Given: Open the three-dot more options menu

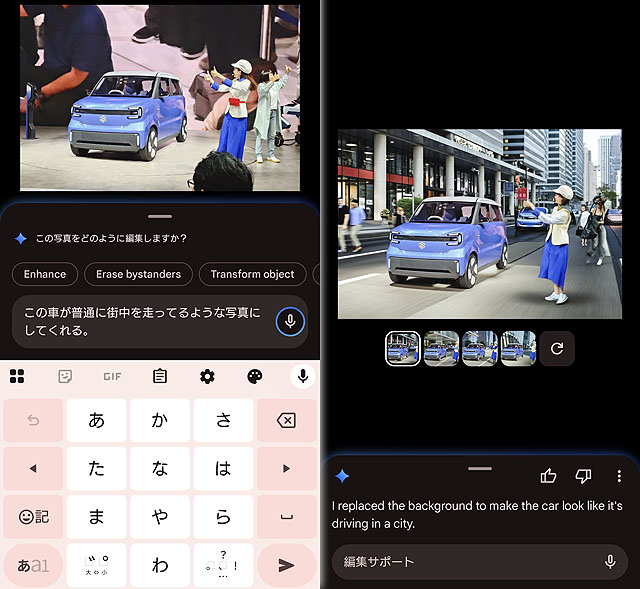Looking at the screenshot, I should pos(619,476).
